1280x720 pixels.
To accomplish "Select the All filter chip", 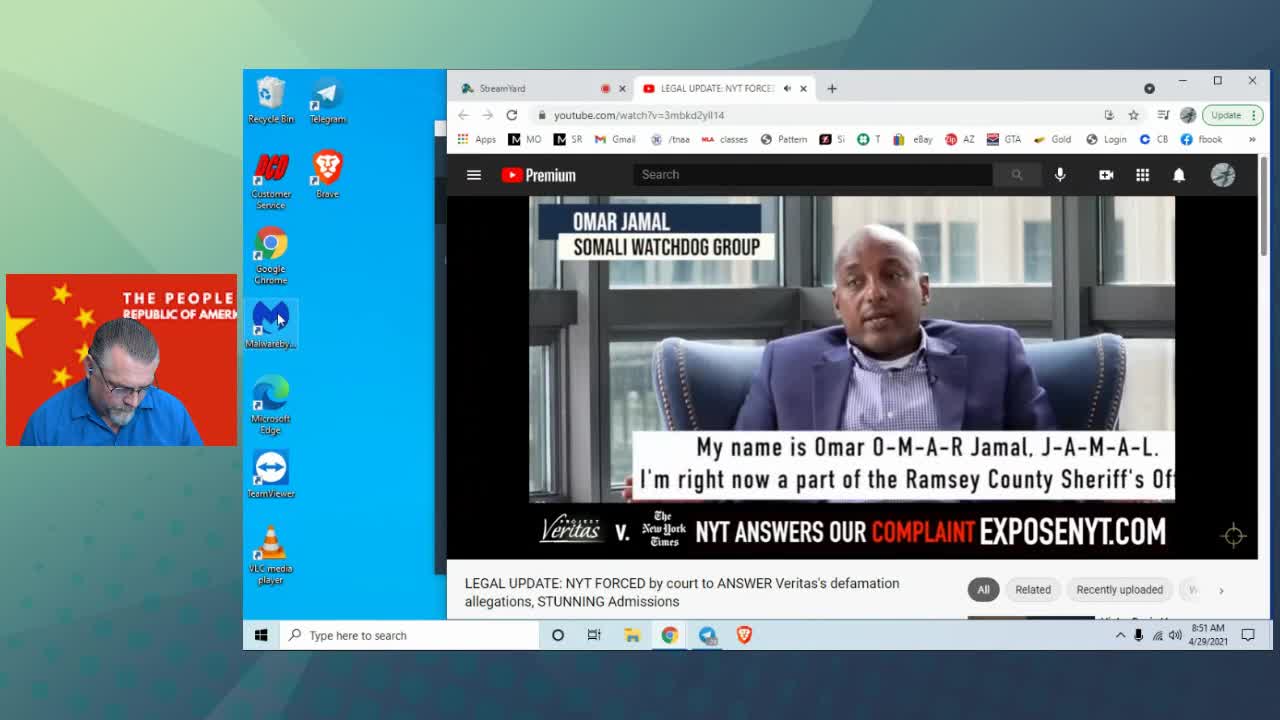I will tap(983, 590).
